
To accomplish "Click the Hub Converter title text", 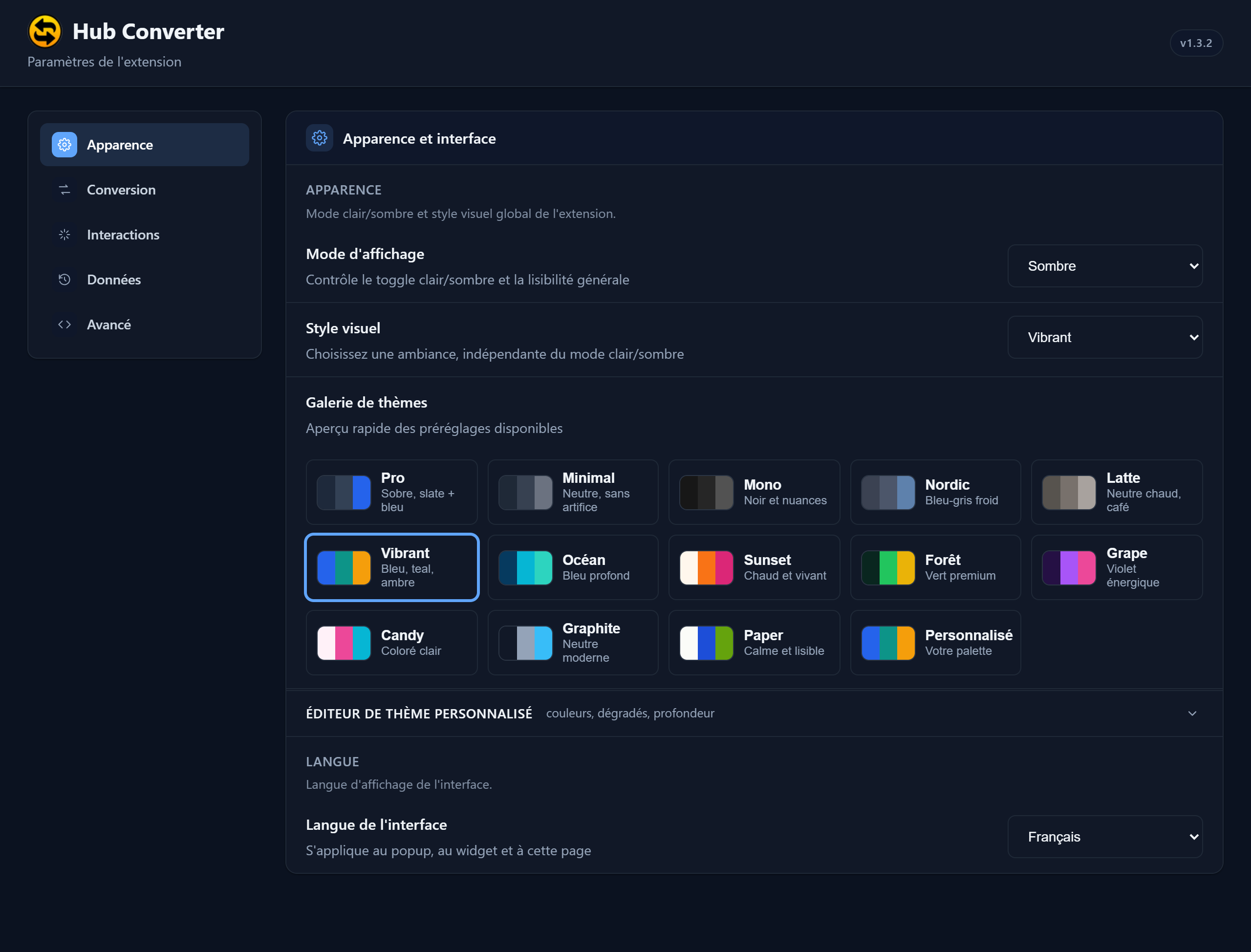I will tap(149, 32).
